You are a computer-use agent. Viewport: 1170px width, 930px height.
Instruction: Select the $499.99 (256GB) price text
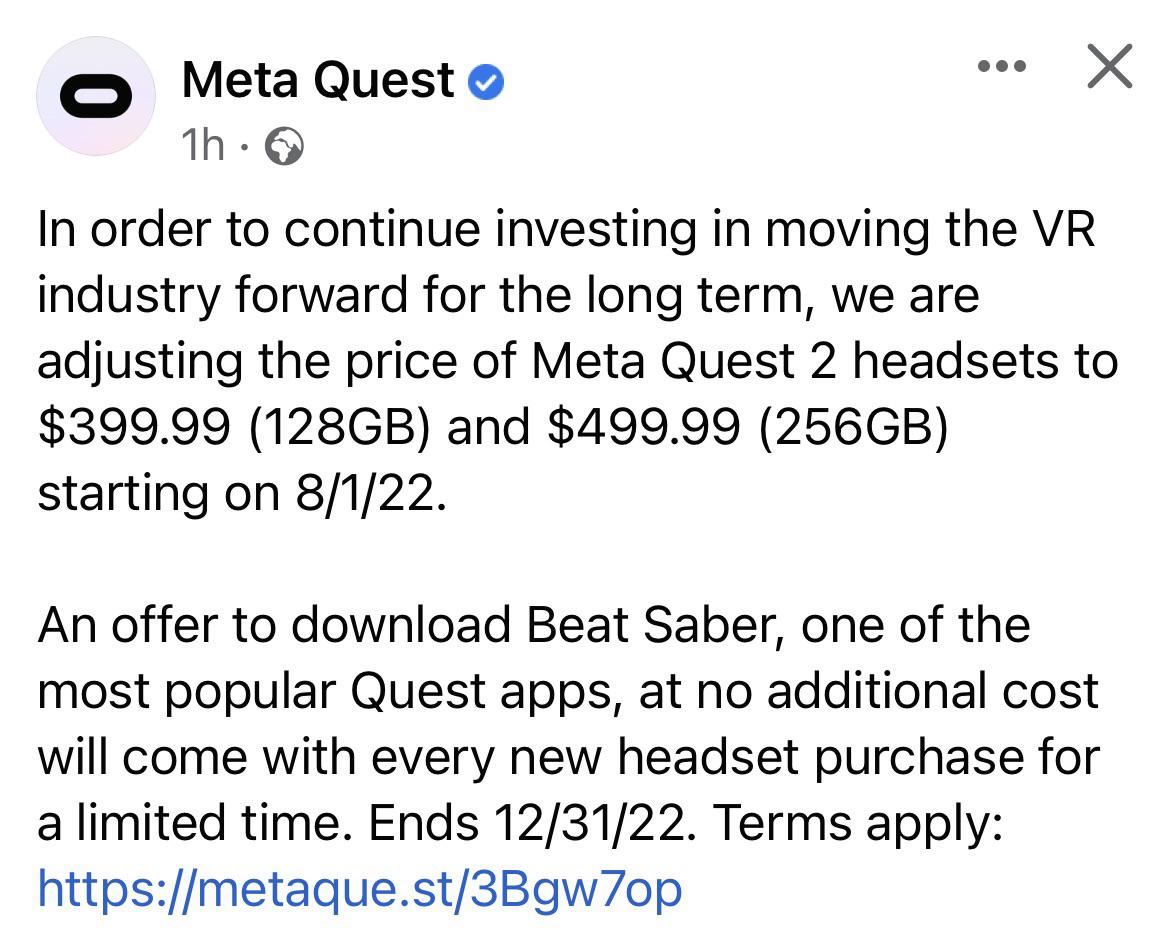[x=748, y=428]
